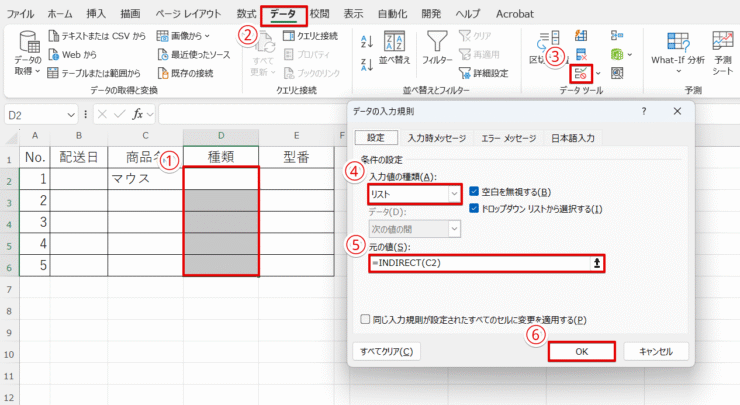The image size is (740, 405).
Task: Click テーブルまたは範囲から import option
Action: pos(94,73)
